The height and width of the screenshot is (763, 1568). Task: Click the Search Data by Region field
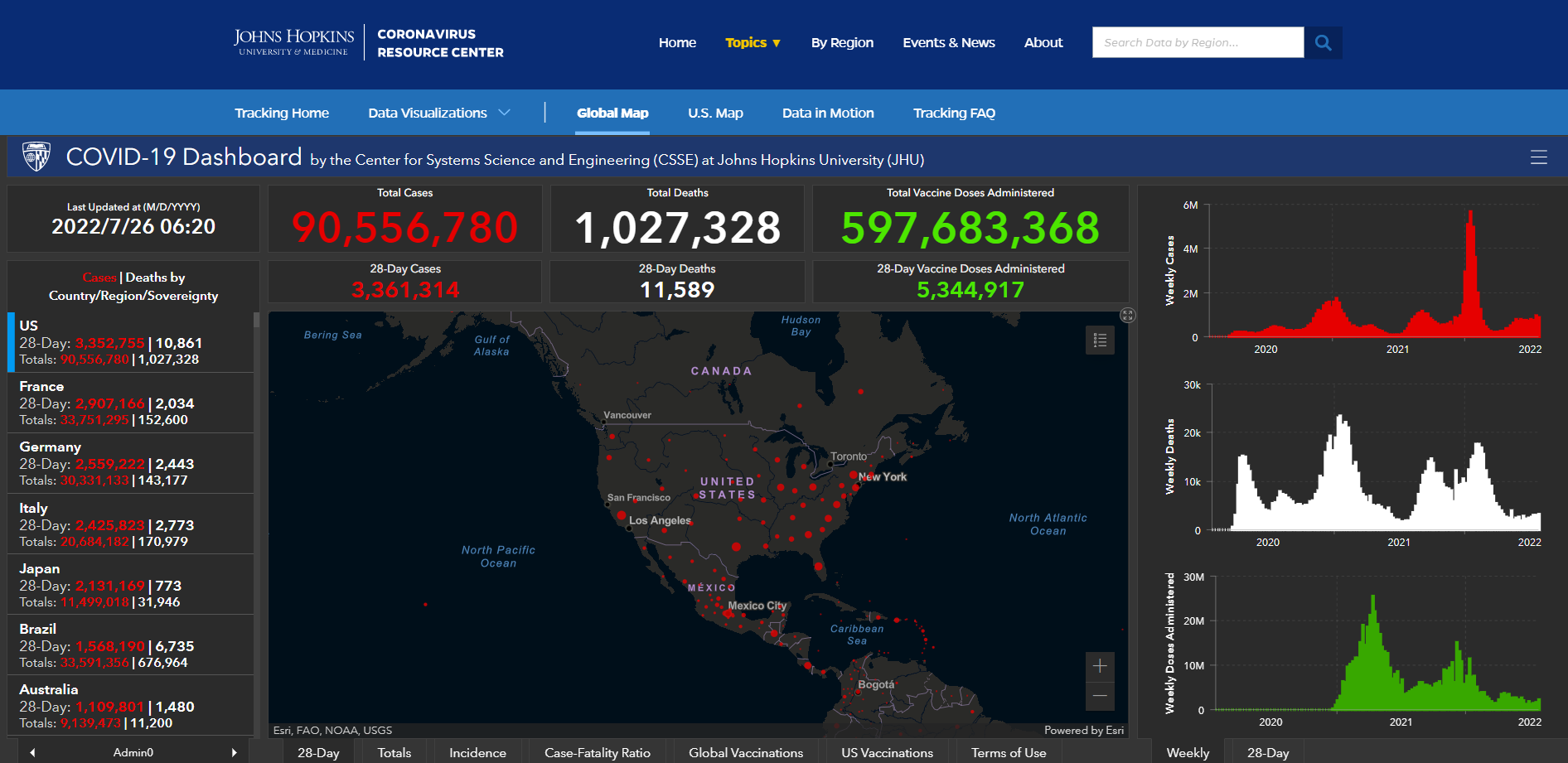tap(1197, 42)
